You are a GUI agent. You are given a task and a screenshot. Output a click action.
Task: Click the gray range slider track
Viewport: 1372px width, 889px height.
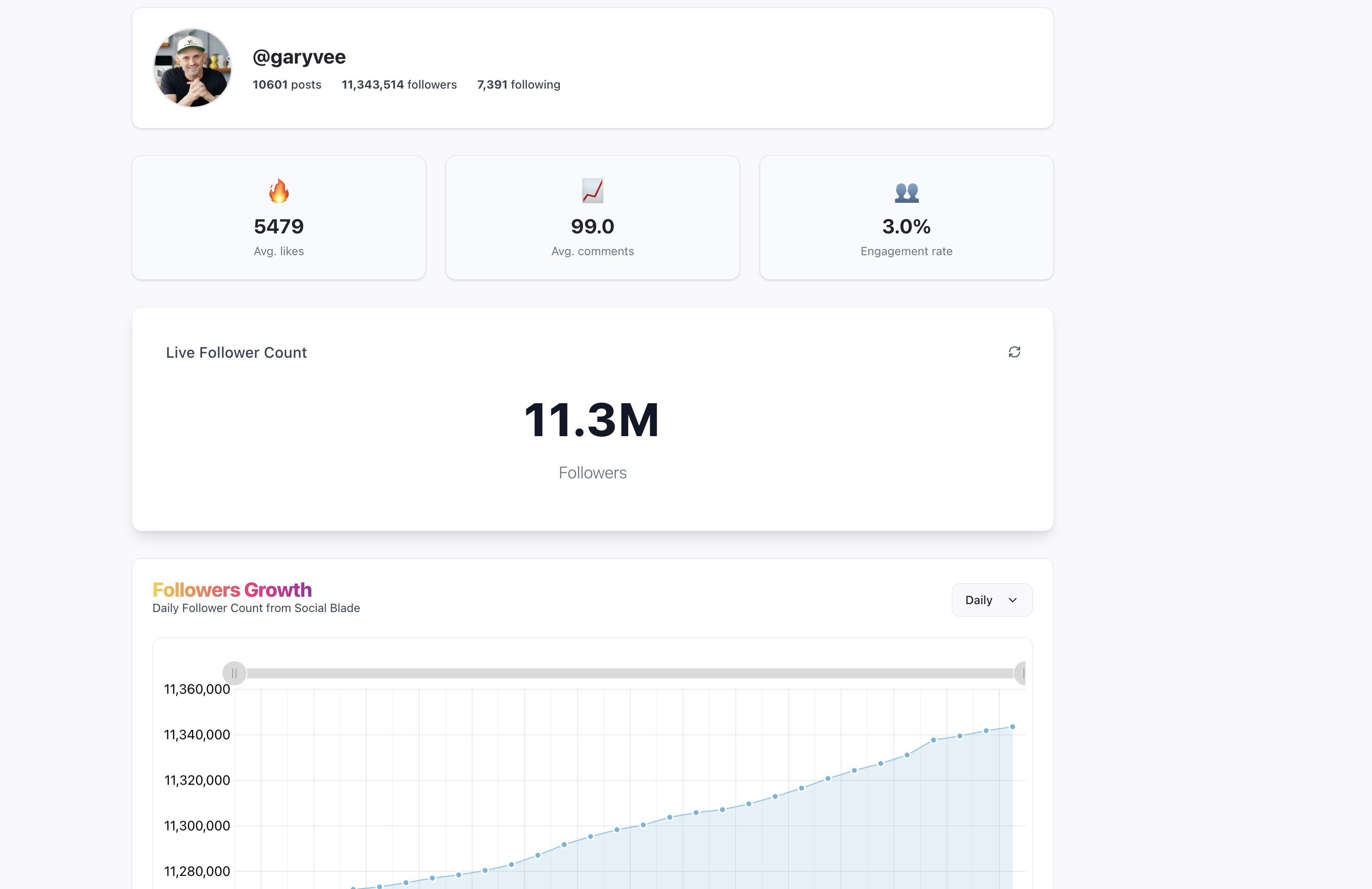point(628,673)
